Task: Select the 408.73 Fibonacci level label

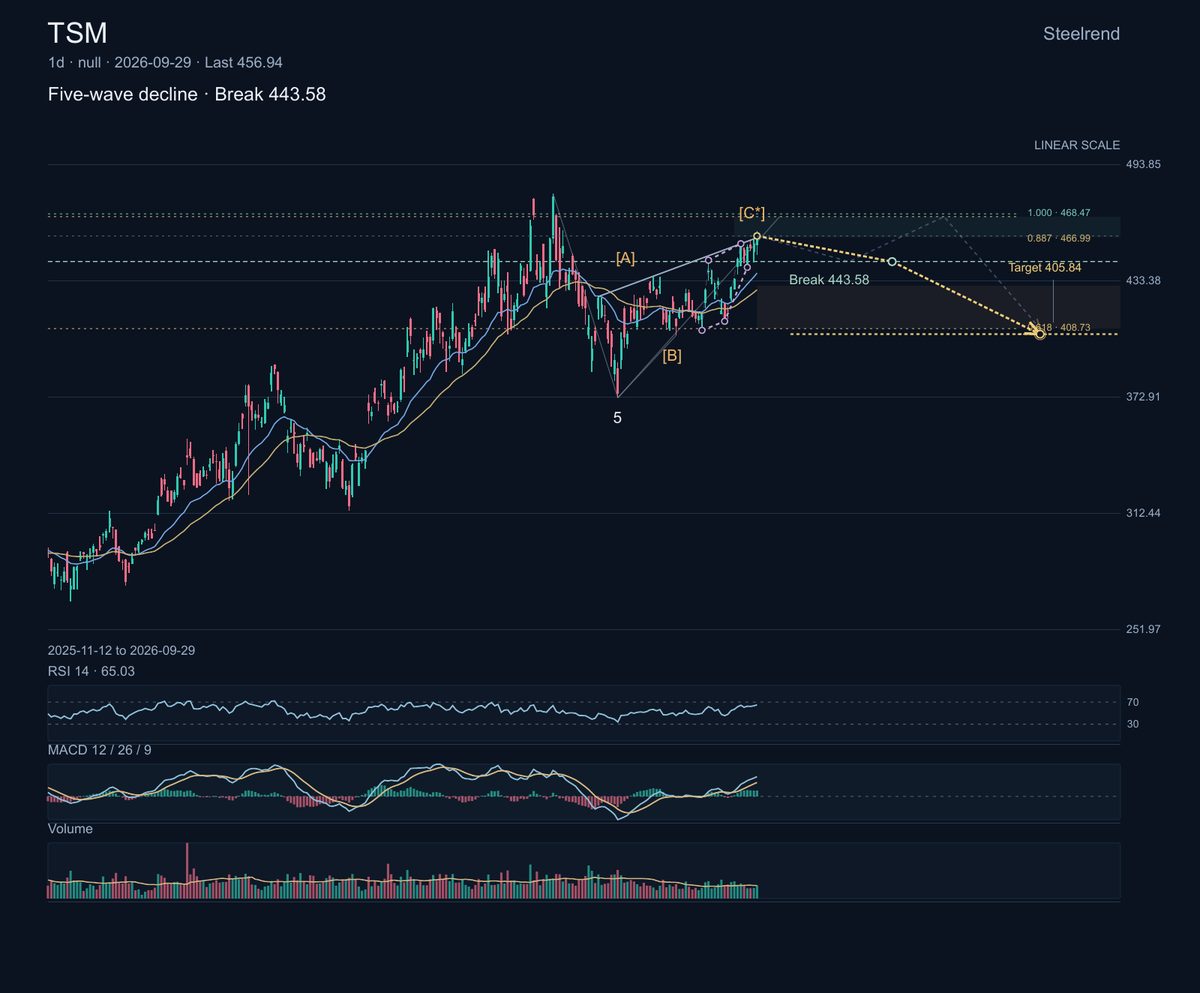Action: [x=1062, y=327]
